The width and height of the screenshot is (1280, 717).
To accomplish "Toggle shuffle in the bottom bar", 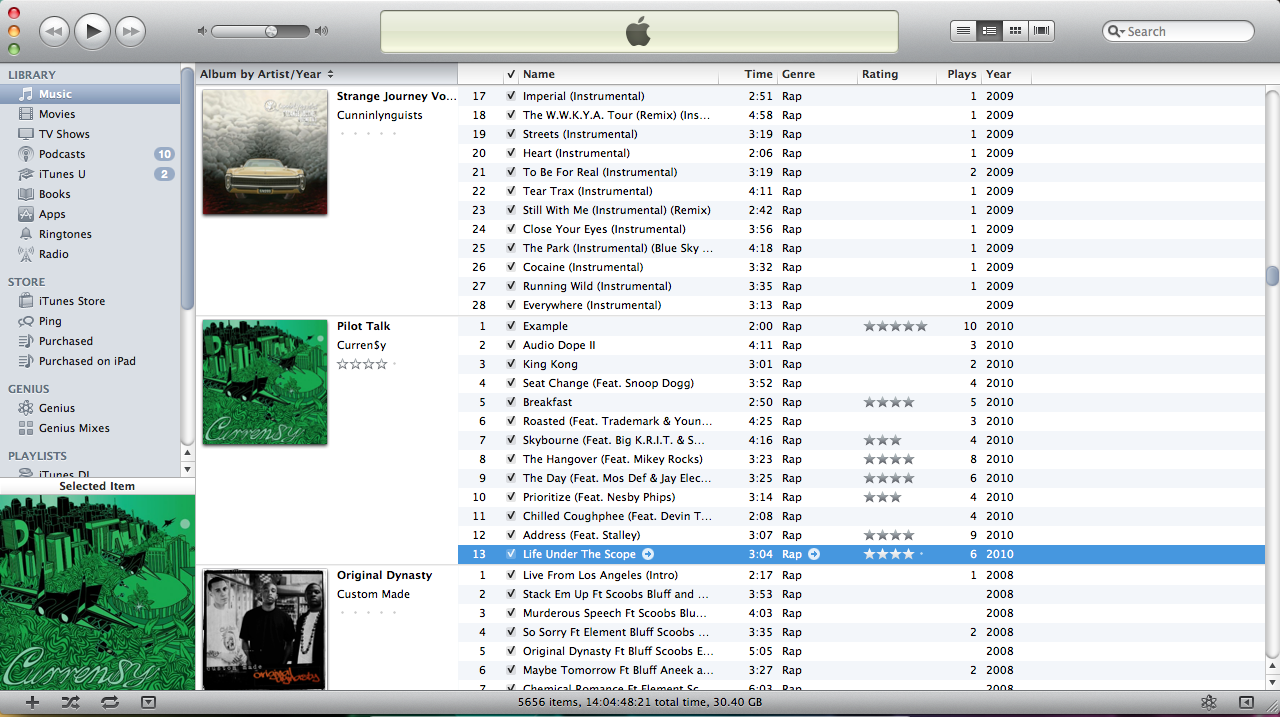I will 70,702.
